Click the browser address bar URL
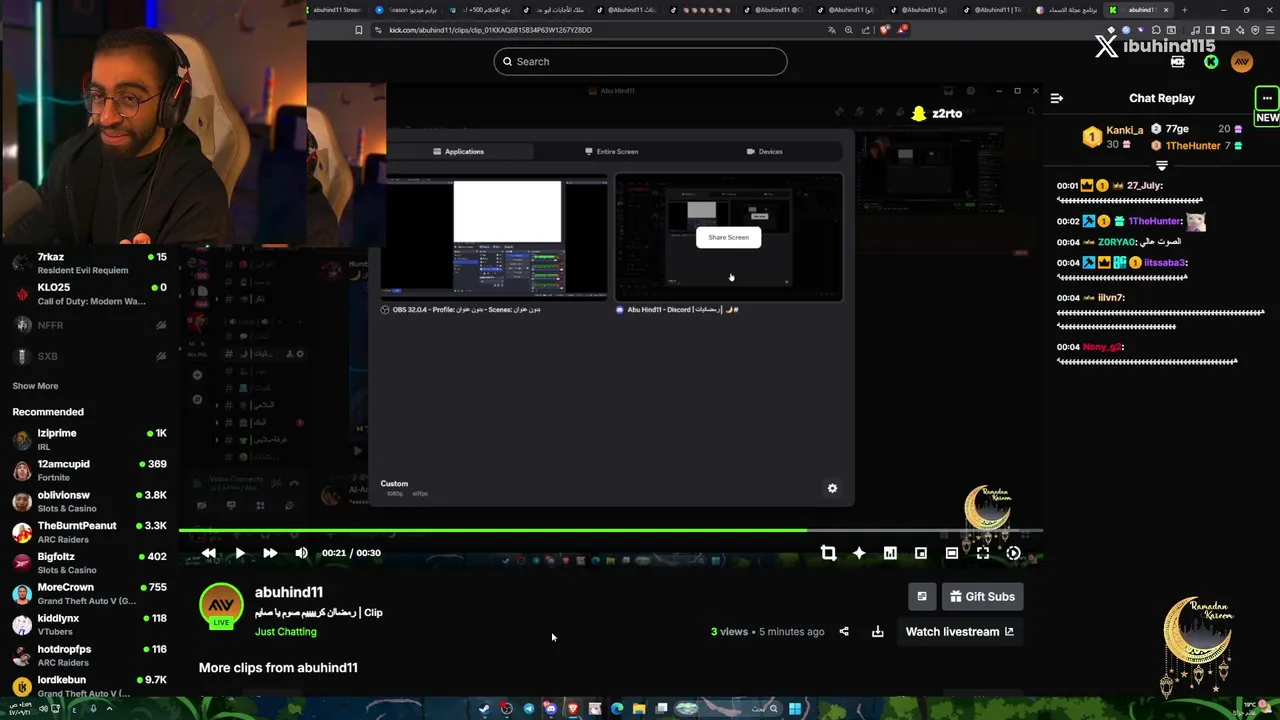Screen dimensions: 1280x720 [490, 30]
